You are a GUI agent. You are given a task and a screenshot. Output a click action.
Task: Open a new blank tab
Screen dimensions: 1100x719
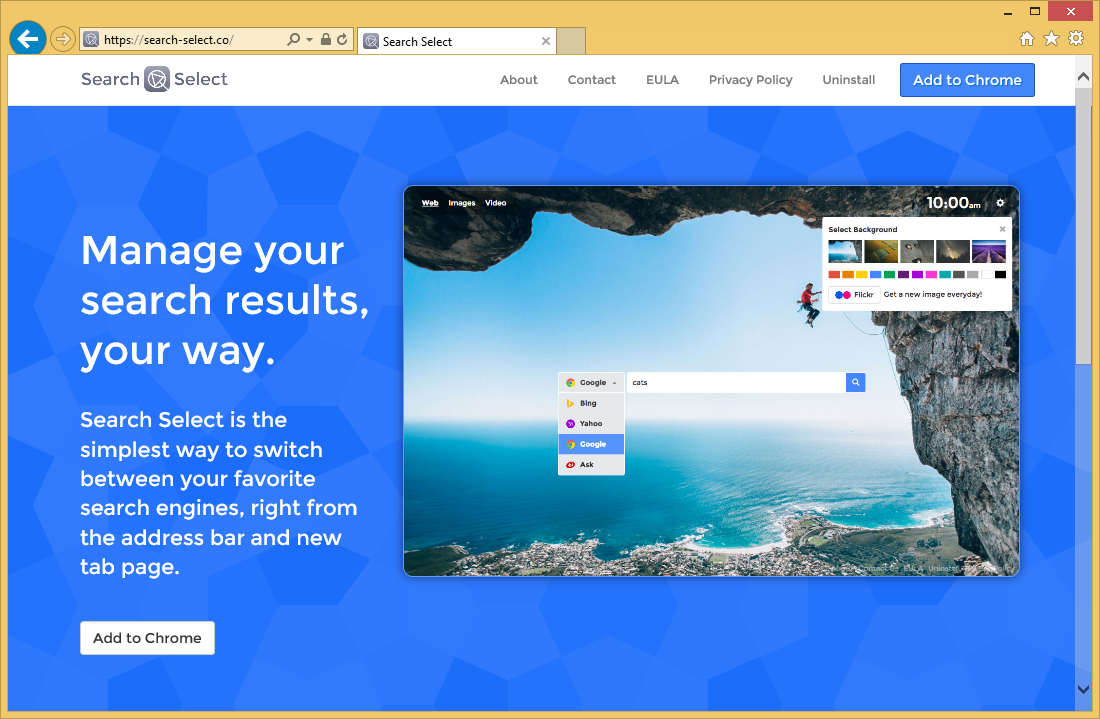pyautogui.click(x=571, y=41)
